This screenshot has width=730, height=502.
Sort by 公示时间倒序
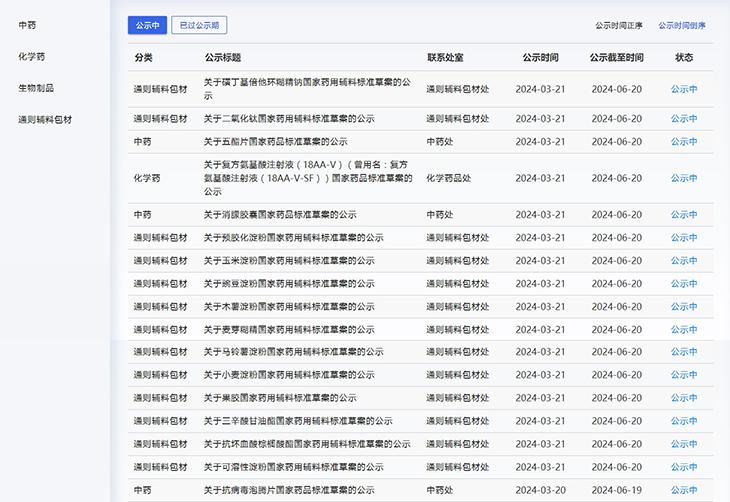point(681,25)
